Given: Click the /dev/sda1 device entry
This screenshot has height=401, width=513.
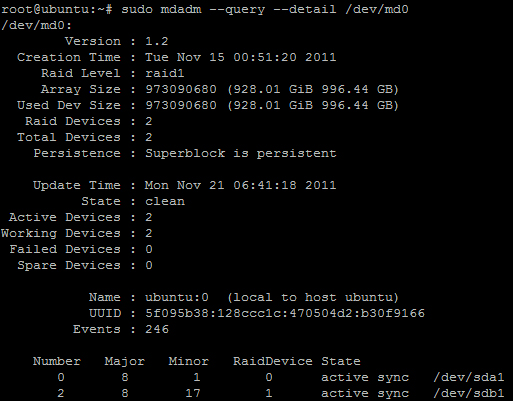Looking at the screenshot, I should tap(469, 377).
